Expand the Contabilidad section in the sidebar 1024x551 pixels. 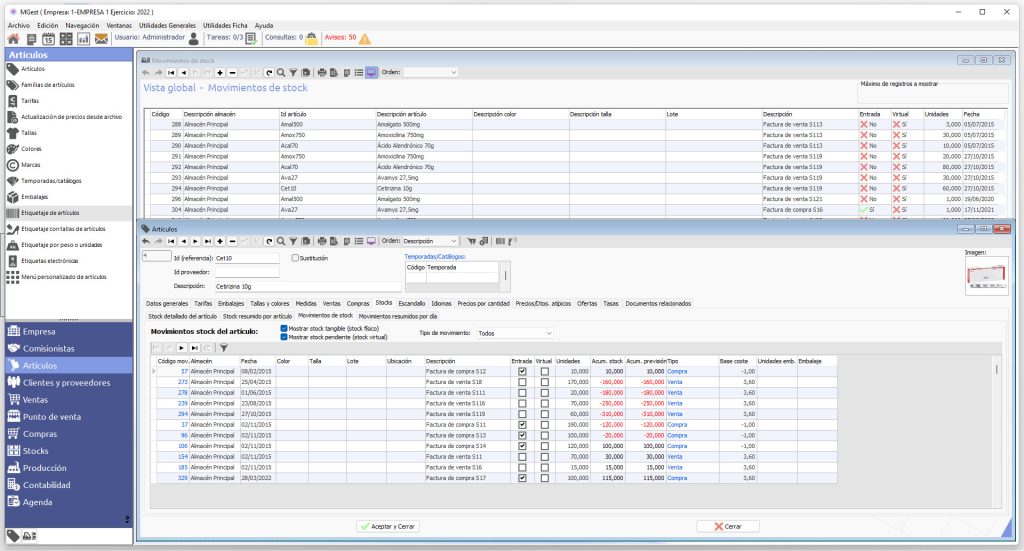68,485
